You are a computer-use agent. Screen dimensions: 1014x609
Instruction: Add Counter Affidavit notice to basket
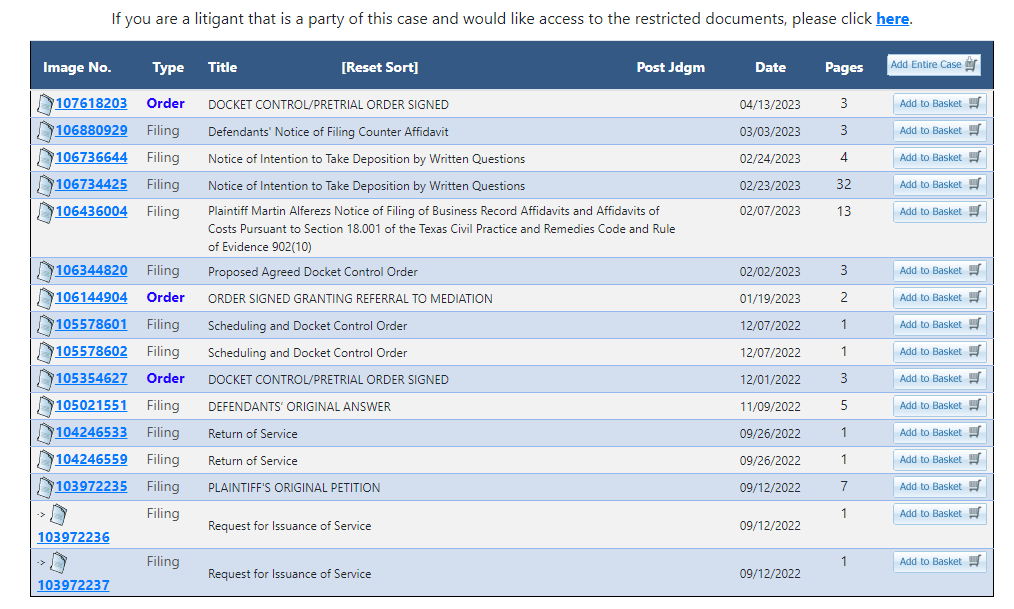(940, 131)
